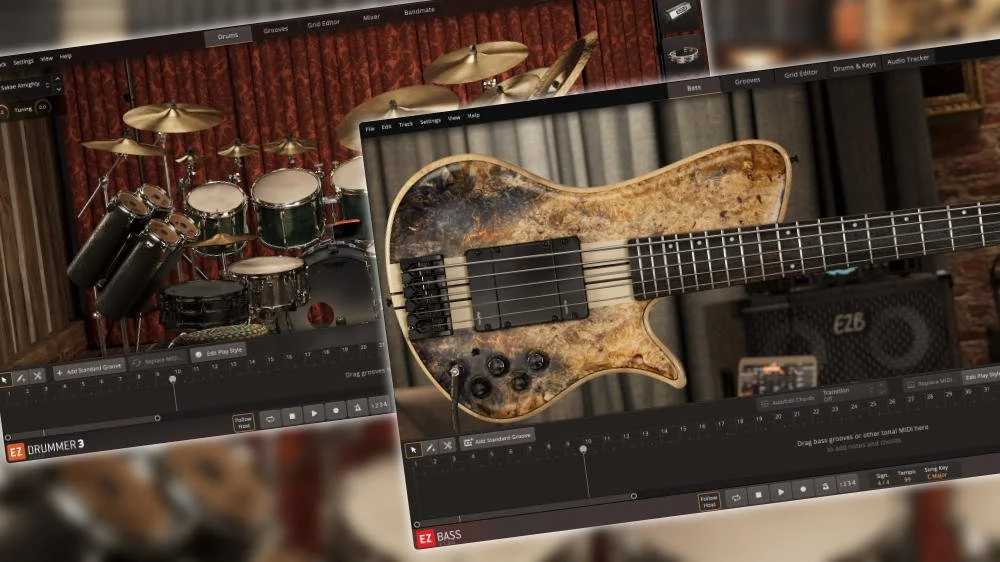1000x562 pixels.
Task: Select the cowbell percussion thumbnail in EZdrummer 3
Action: [679, 12]
